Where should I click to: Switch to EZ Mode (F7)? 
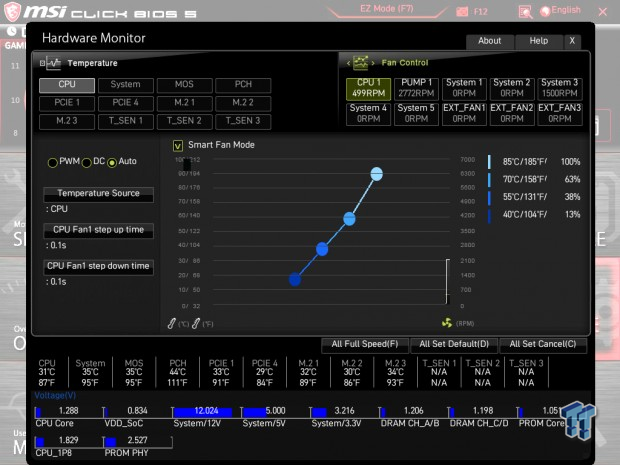(387, 9)
